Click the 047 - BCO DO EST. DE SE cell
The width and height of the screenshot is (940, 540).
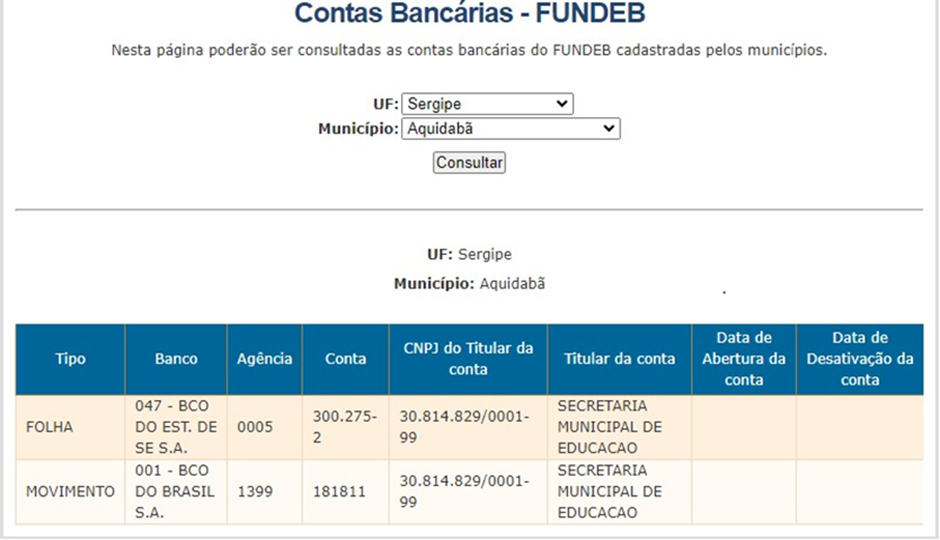click(176, 427)
